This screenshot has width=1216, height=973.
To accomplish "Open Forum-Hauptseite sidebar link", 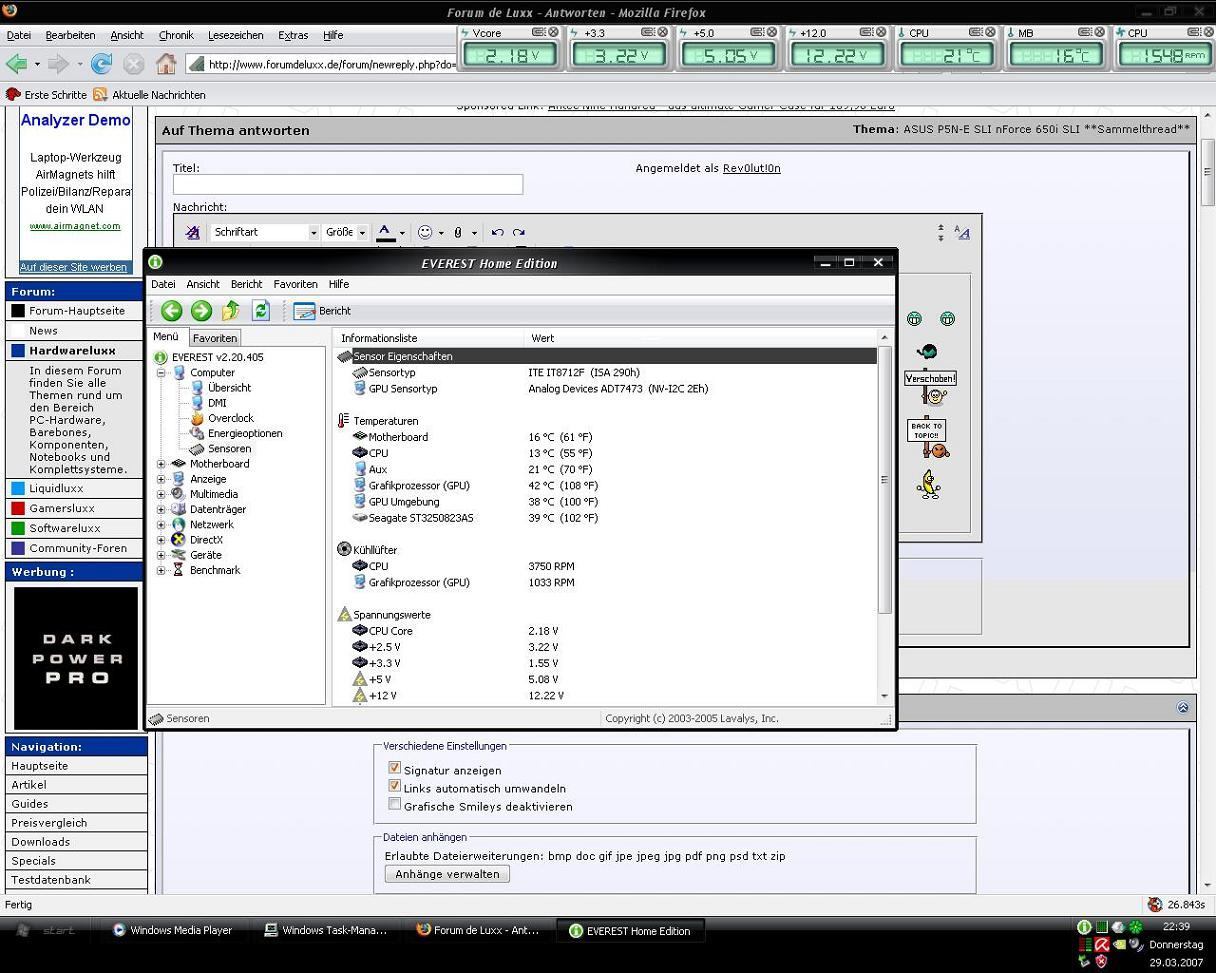I will point(77,311).
